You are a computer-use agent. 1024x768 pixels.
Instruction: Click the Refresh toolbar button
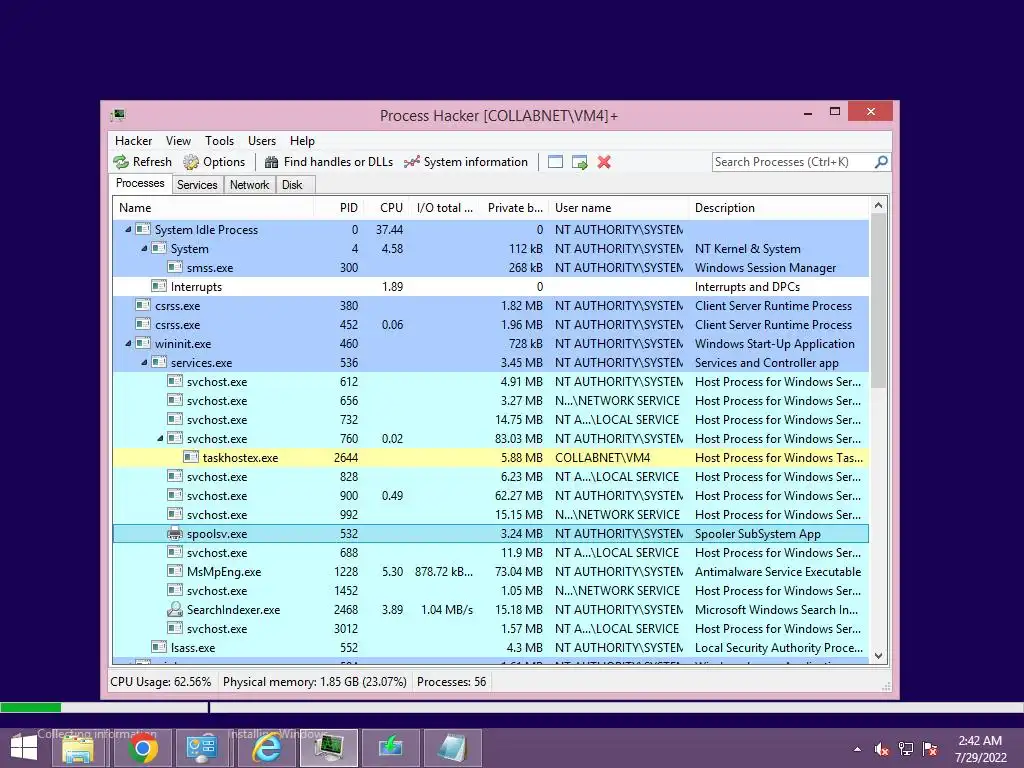[x=142, y=162]
